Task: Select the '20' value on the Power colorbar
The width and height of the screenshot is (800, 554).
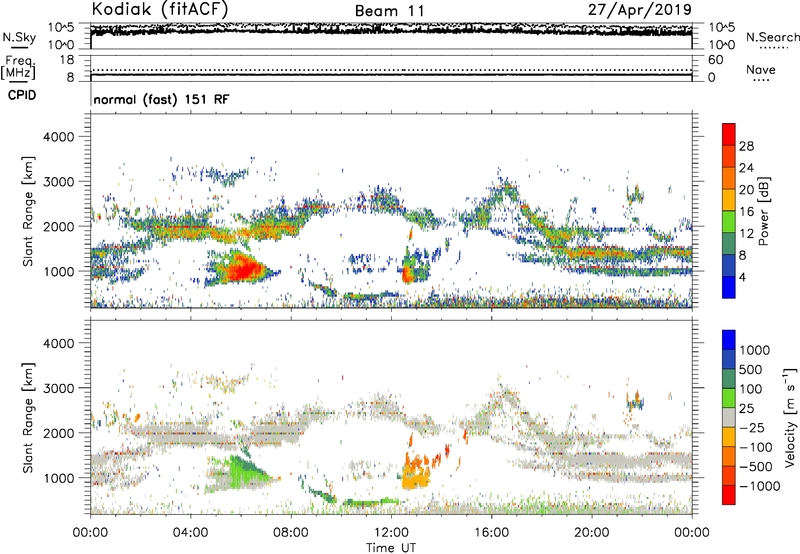Action: pos(746,190)
